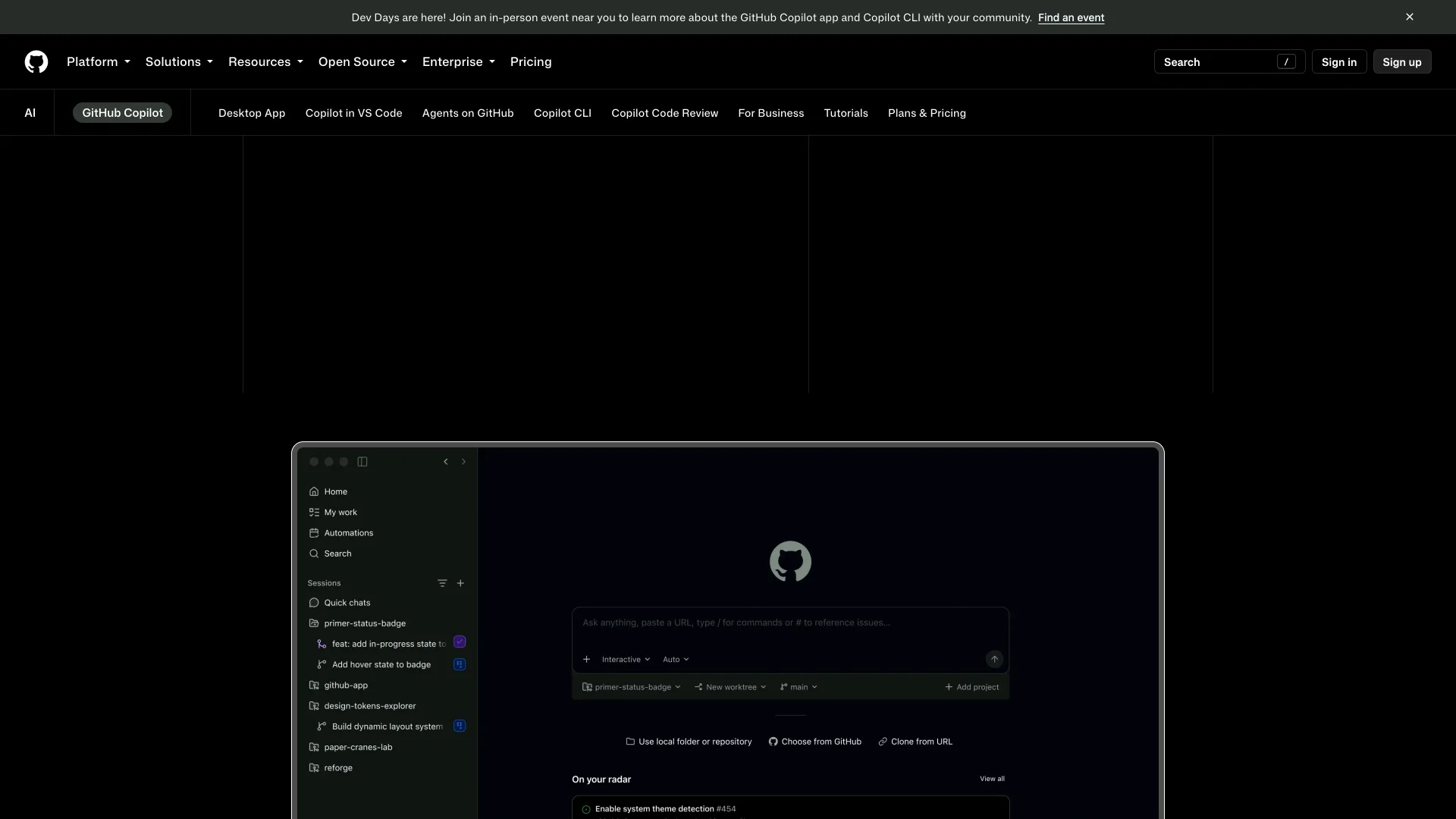Go back with the left chevron arrow
1456x819 pixels.
(446, 462)
